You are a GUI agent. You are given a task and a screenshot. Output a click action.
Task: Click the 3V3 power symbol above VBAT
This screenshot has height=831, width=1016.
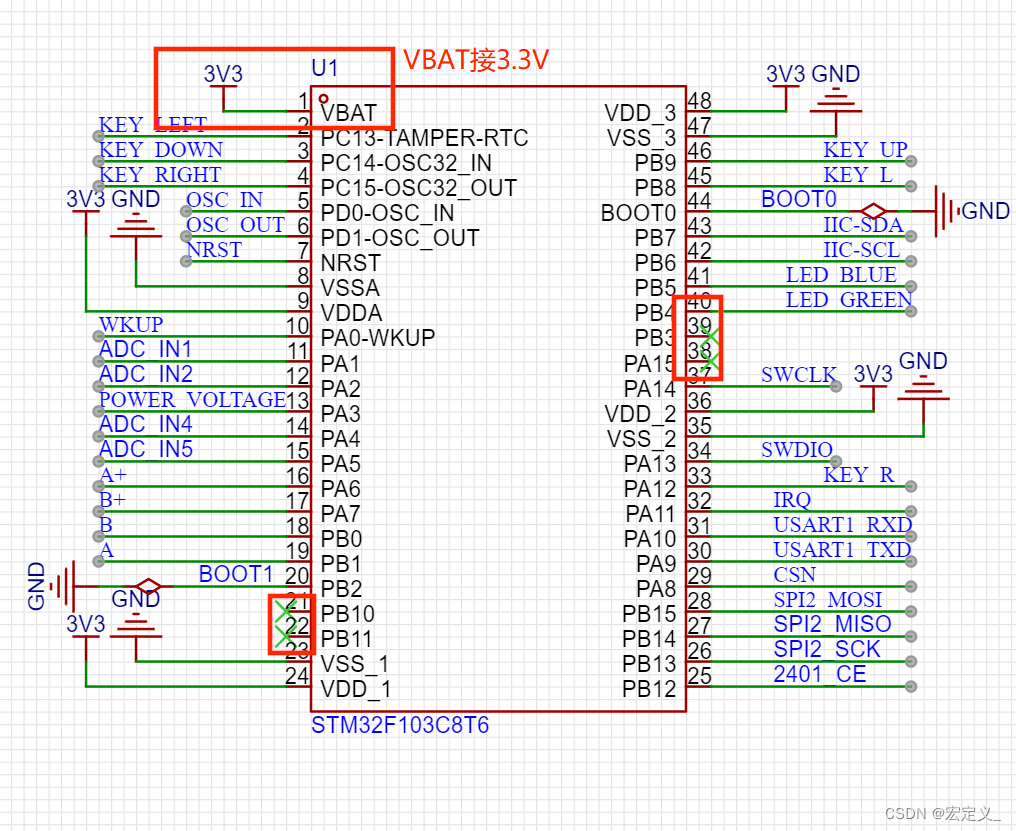click(x=222, y=90)
